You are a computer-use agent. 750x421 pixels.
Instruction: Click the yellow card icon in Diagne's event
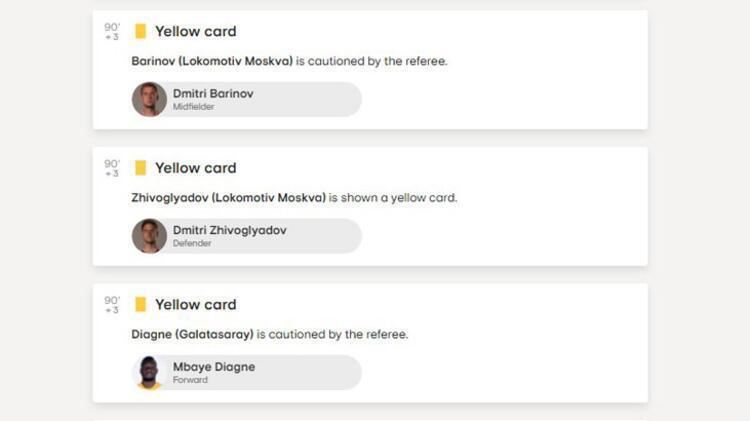pos(141,304)
